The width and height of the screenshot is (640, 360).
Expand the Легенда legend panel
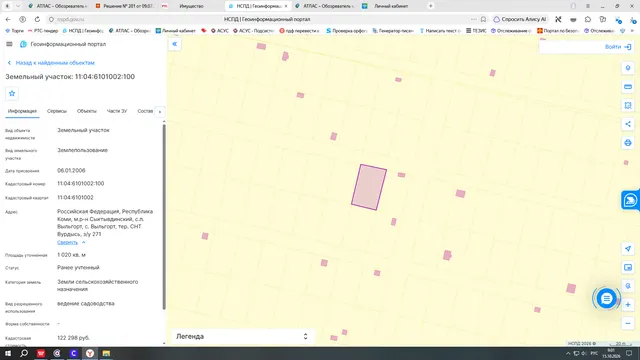coord(242,336)
